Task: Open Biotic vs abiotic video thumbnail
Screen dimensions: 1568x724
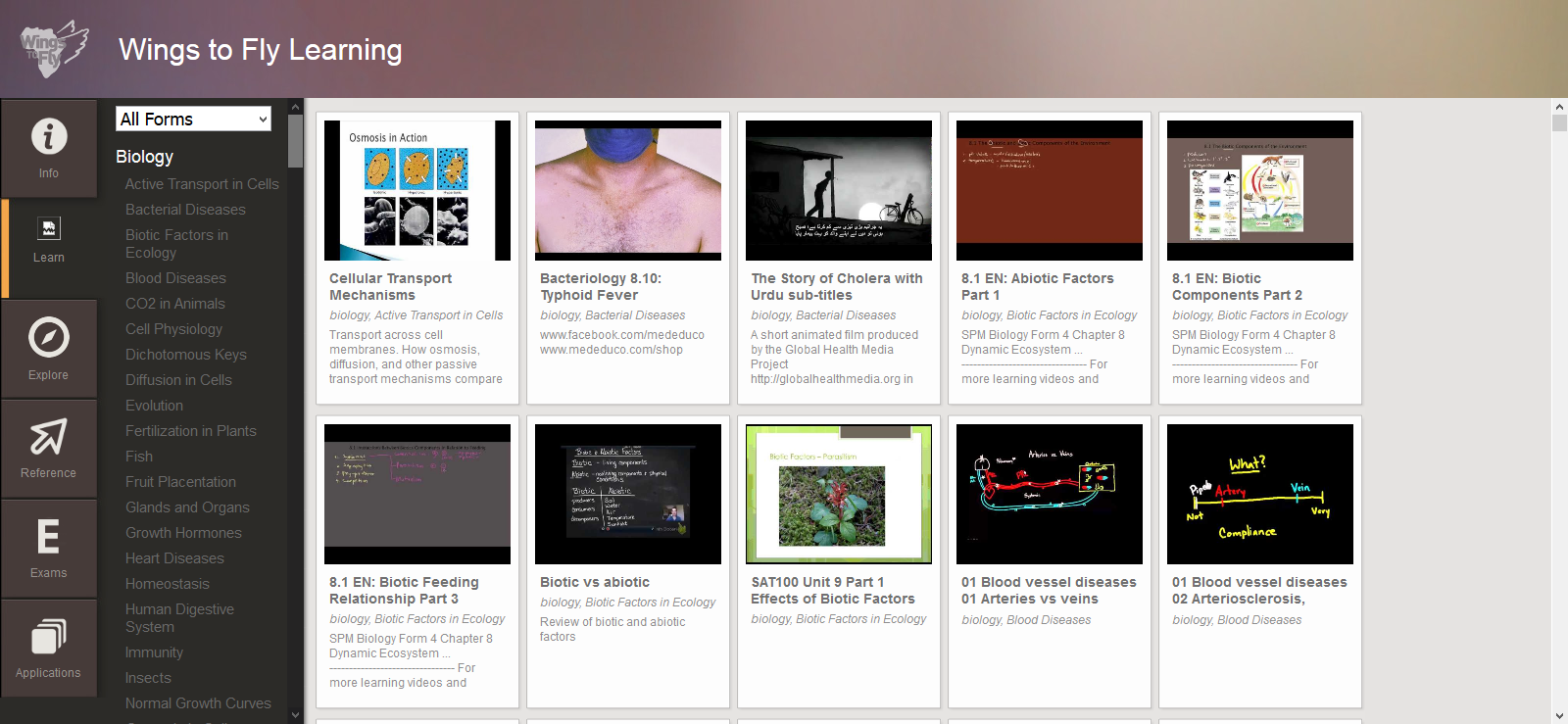Action: point(628,494)
